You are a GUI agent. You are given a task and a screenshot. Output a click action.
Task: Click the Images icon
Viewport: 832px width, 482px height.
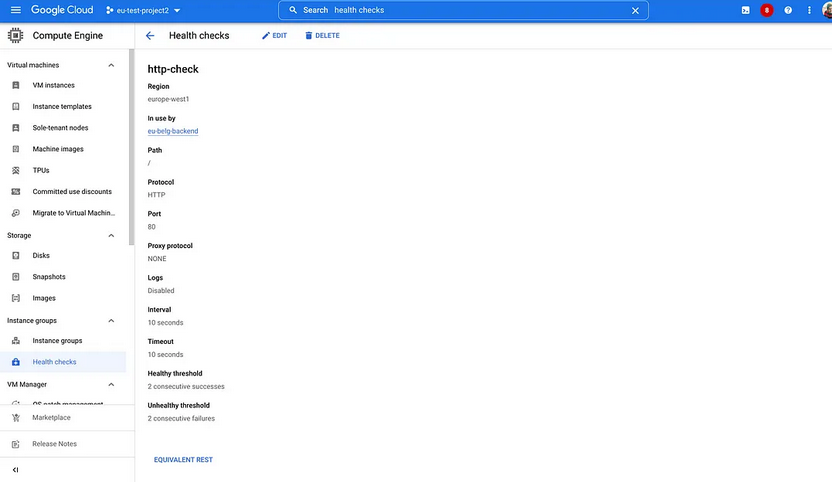click(16, 298)
